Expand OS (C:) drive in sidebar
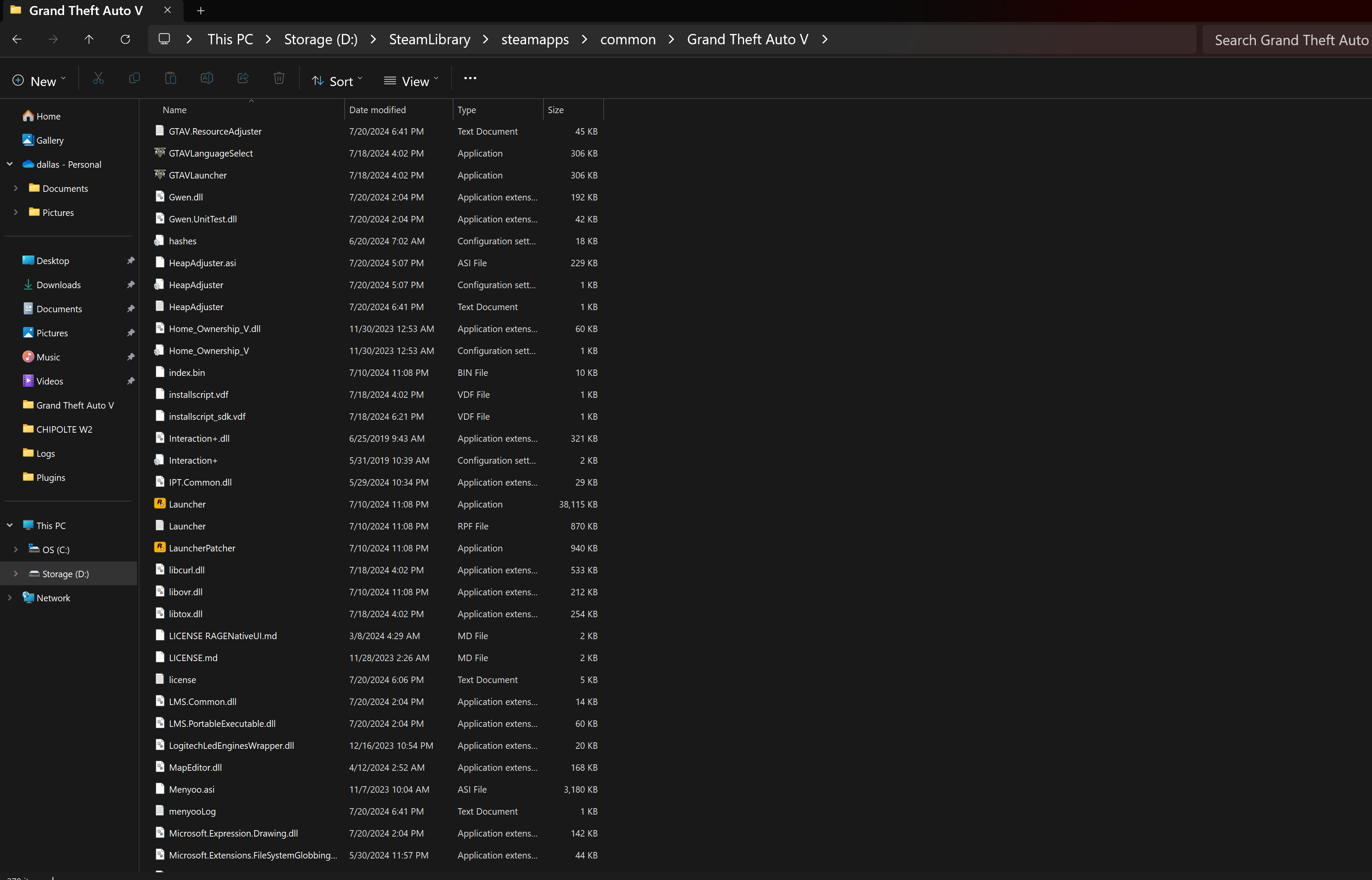The image size is (1372, 880). pos(16,549)
